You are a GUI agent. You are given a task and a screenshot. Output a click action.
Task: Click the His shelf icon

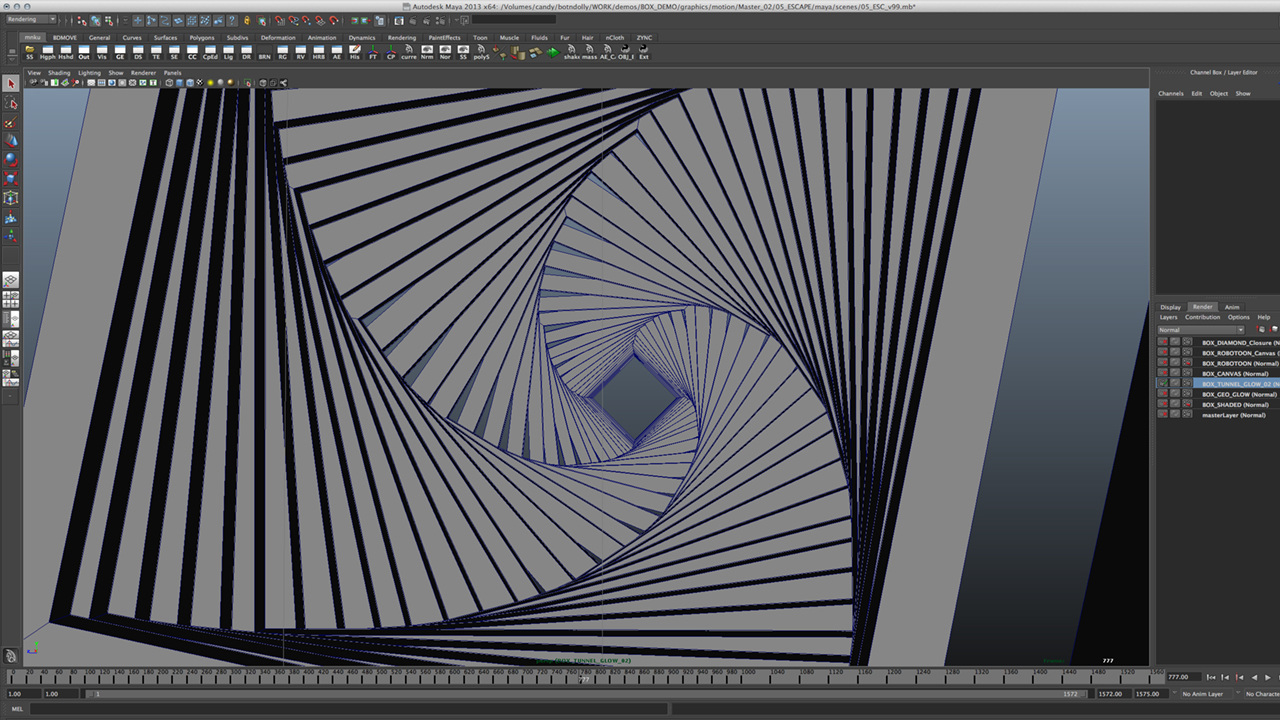click(355, 52)
